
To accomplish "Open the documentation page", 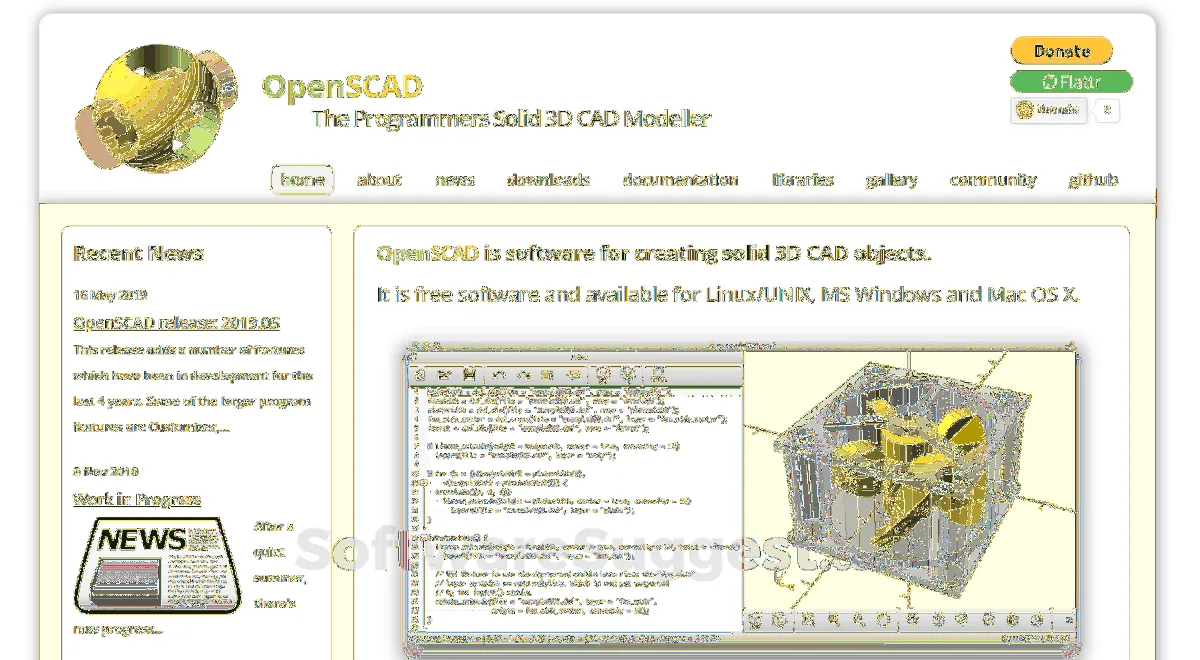I will [680, 180].
